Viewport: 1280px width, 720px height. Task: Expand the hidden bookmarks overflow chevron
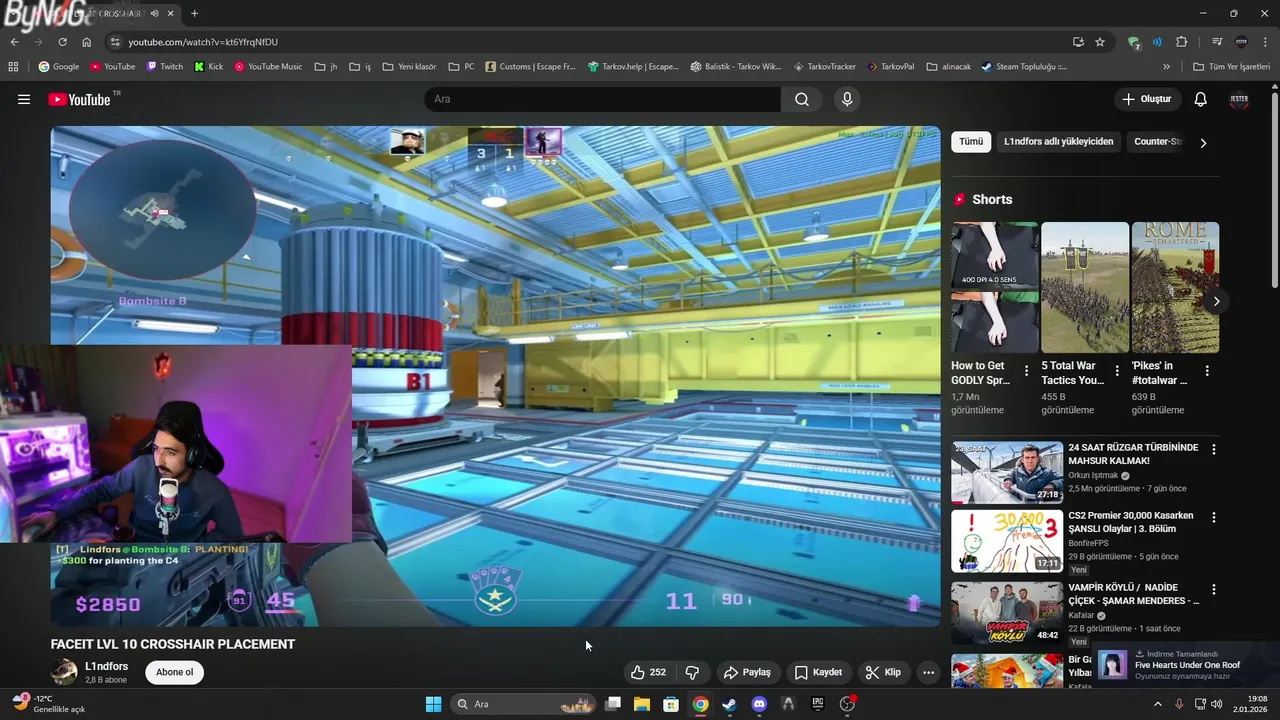pyautogui.click(x=1166, y=67)
